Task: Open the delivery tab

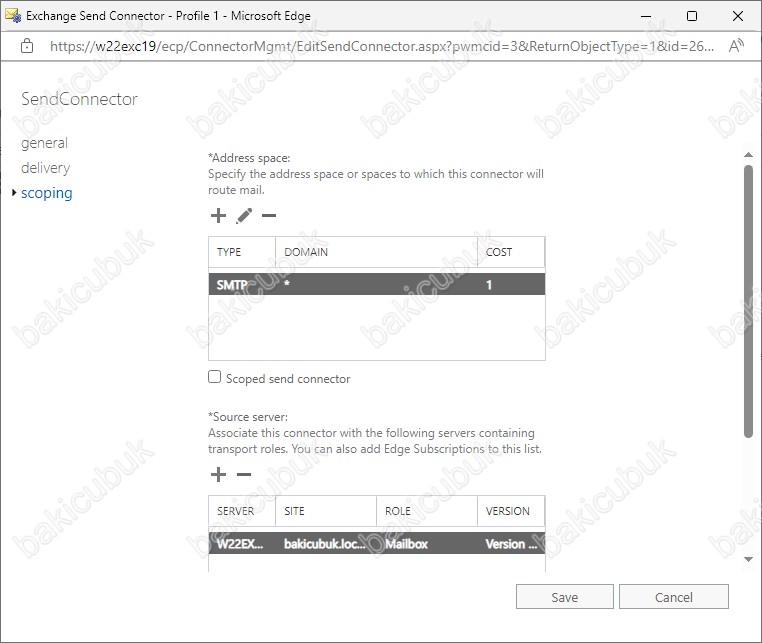Action: [45, 168]
